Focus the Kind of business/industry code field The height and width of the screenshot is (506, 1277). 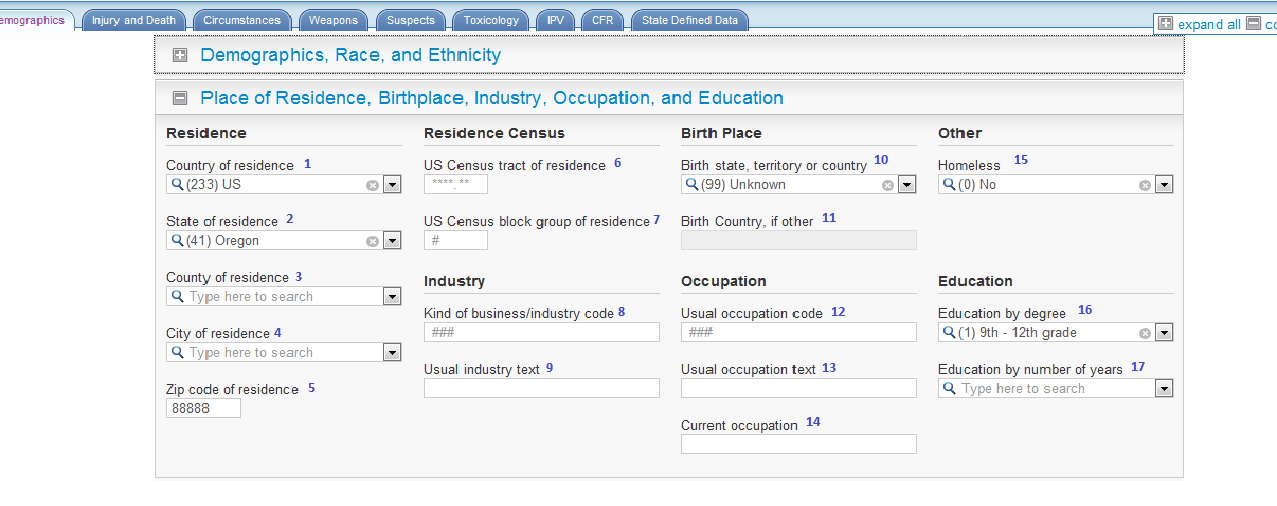541,332
